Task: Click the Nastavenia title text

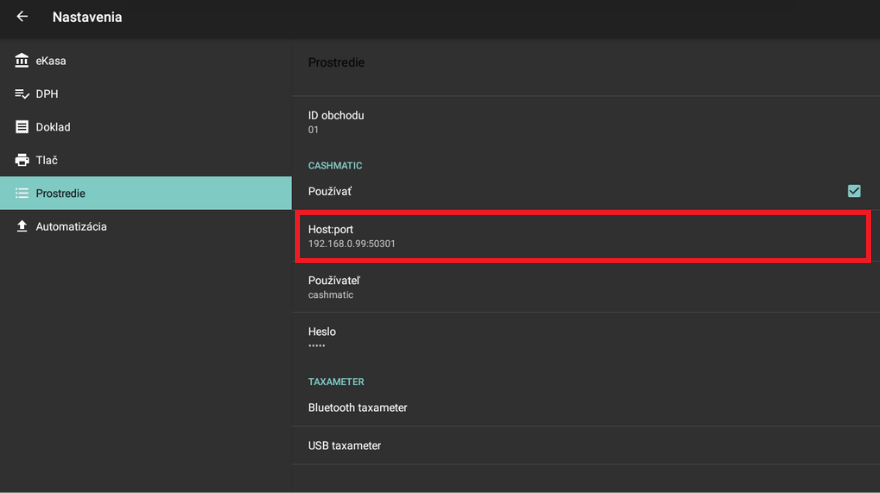Action: coord(87,17)
